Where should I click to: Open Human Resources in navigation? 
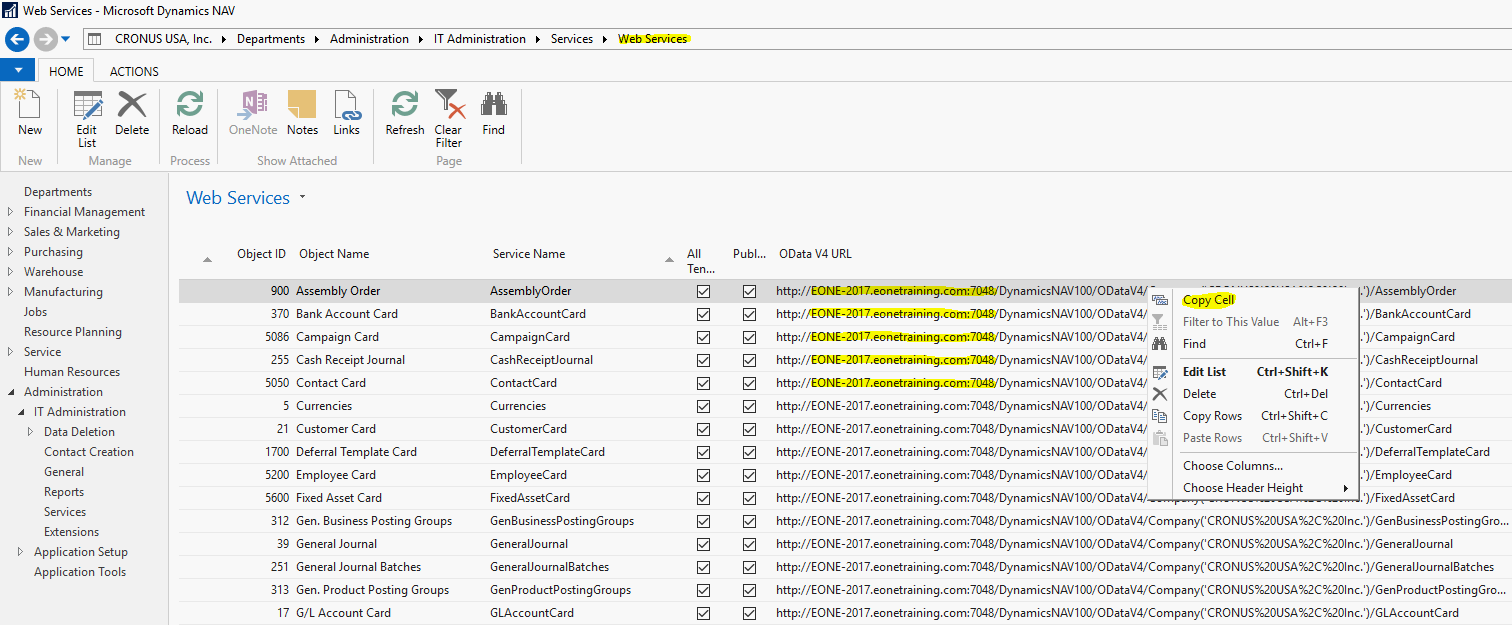[x=72, y=372]
